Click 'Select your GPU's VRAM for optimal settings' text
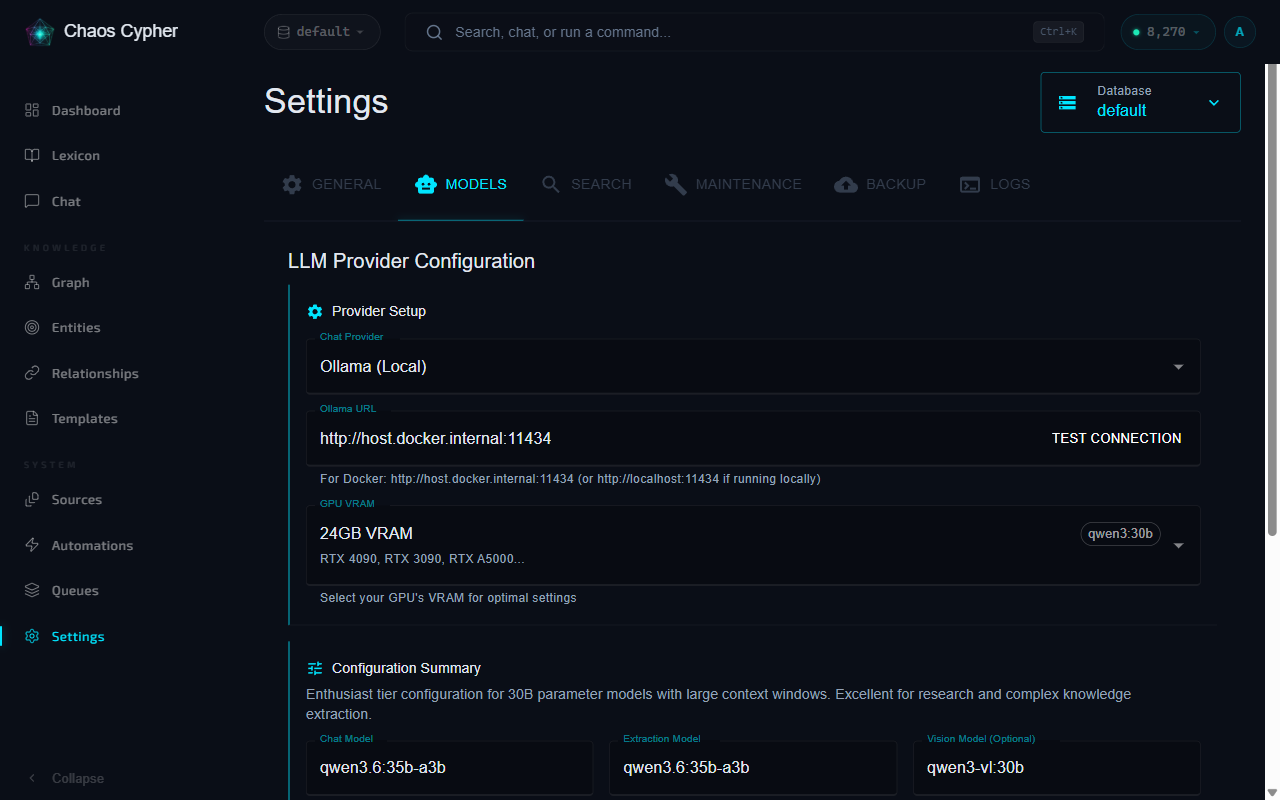Image resolution: width=1280 pixels, height=800 pixels. tap(448, 598)
